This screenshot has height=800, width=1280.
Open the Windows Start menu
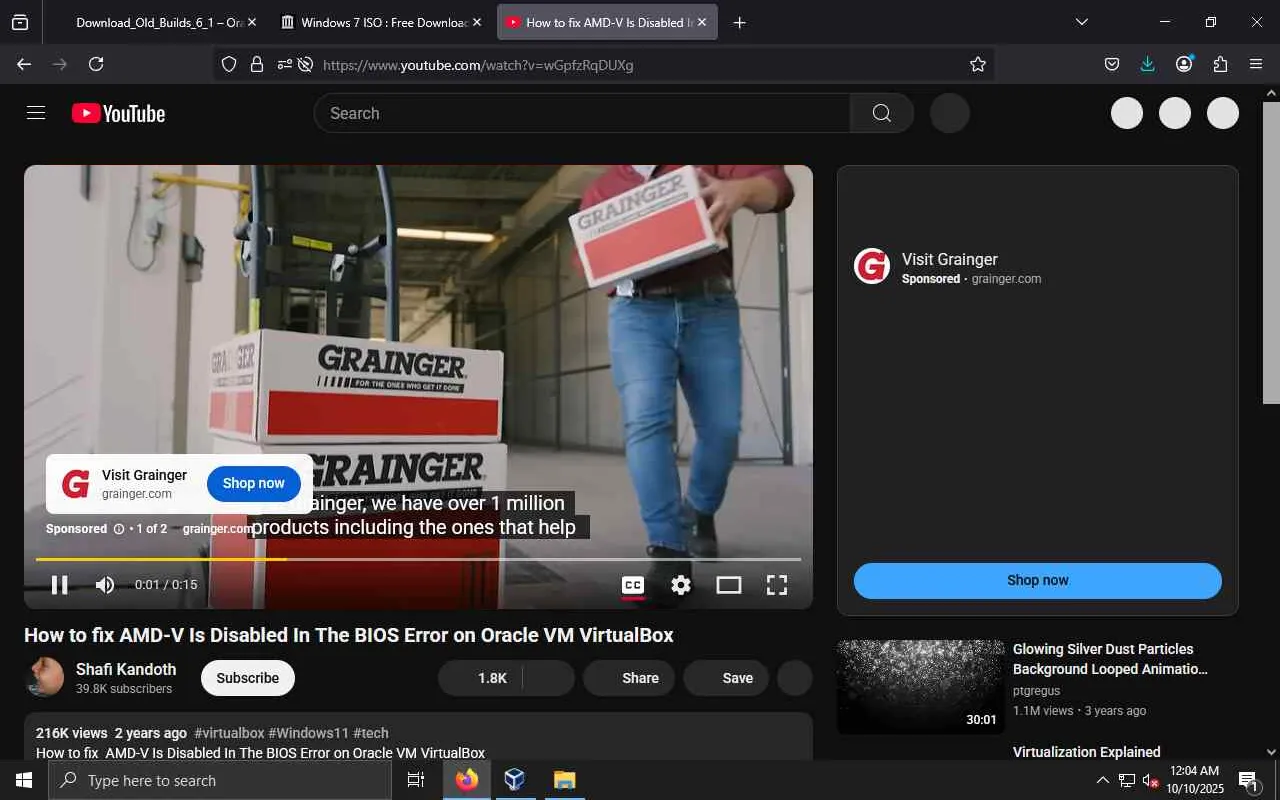click(x=24, y=780)
